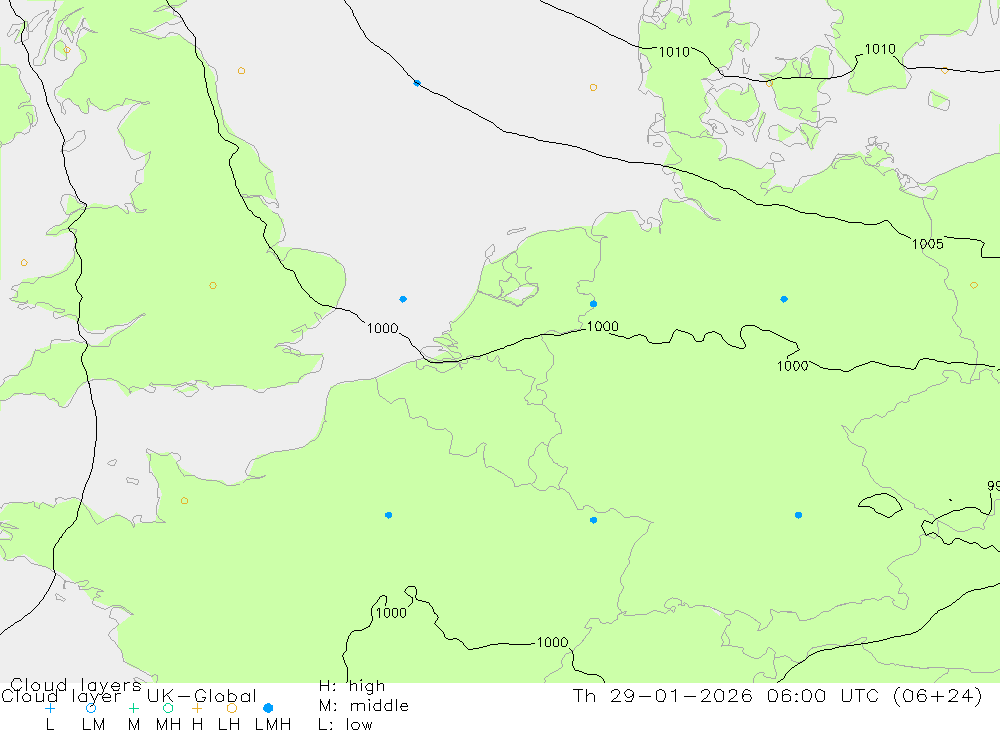Click the green plus M legend symbol
The height and width of the screenshot is (733, 1000).
pos(133,708)
